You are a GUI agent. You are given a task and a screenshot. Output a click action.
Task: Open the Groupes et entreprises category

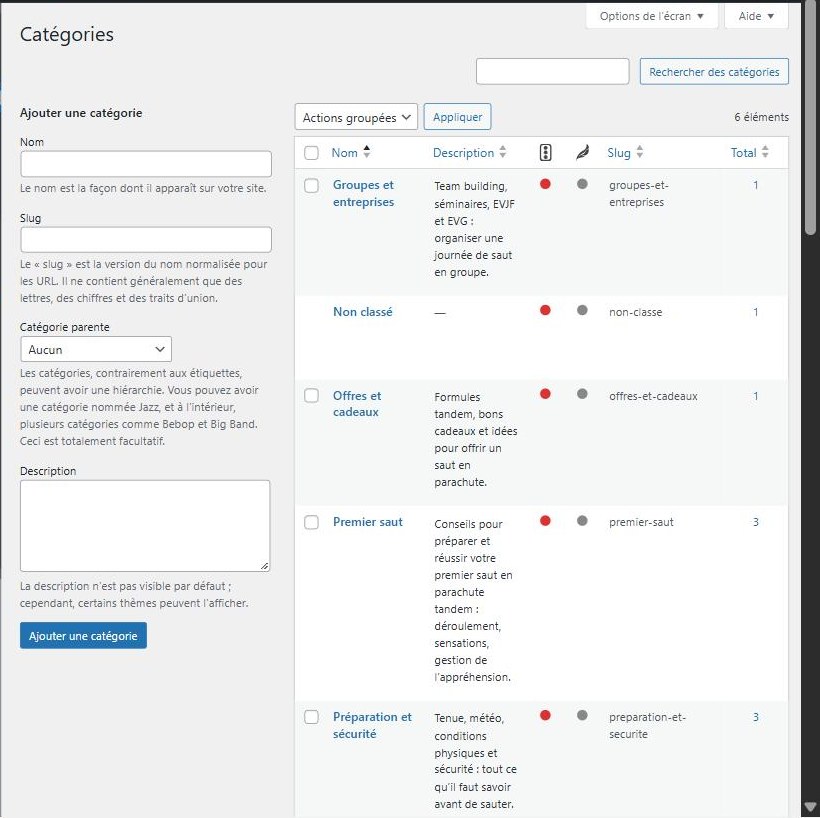point(363,194)
